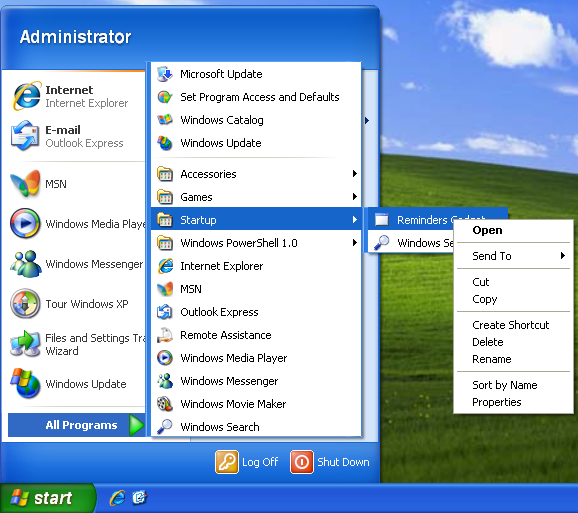The width and height of the screenshot is (578, 513).
Task: Click the pinned Outlook Express E-mail icon
Action: click(x=25, y=136)
